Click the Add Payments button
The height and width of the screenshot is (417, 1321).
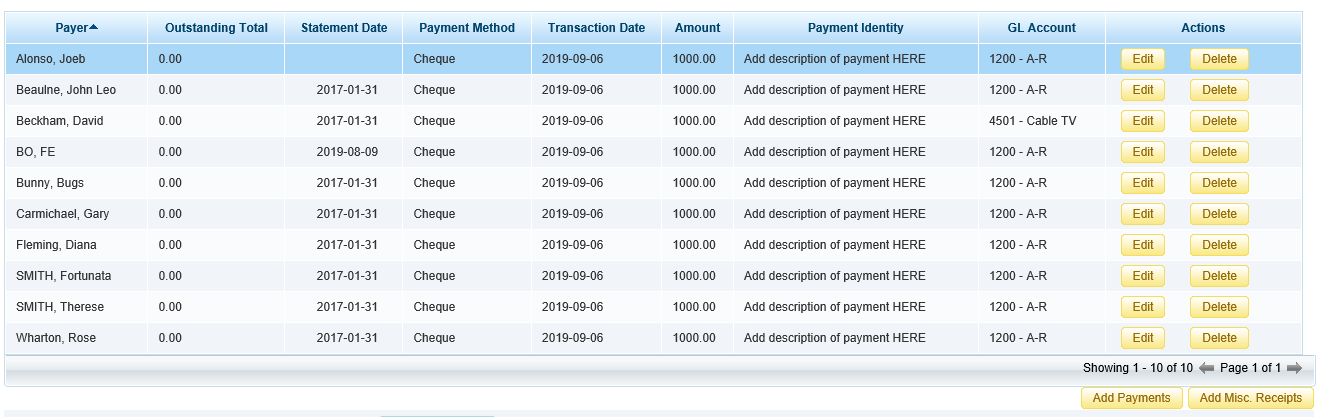1131,398
